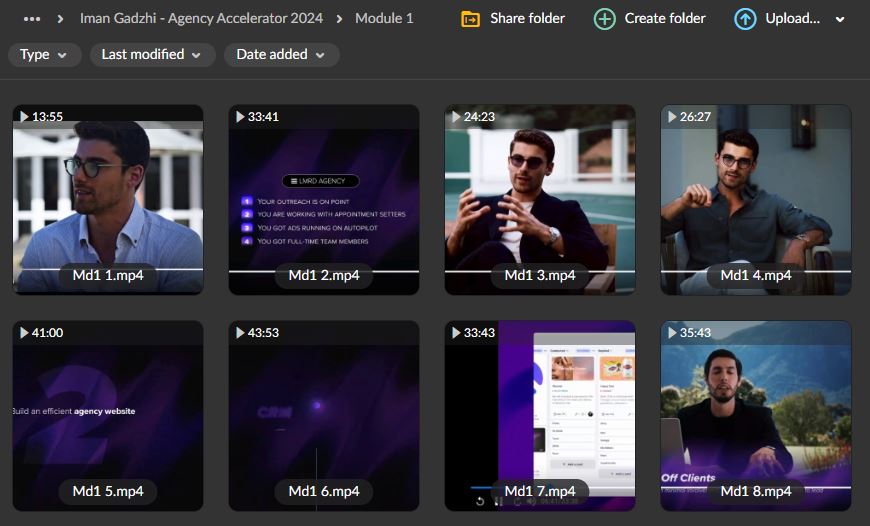Select the Md1 2.mp4 file name label

[324, 275]
